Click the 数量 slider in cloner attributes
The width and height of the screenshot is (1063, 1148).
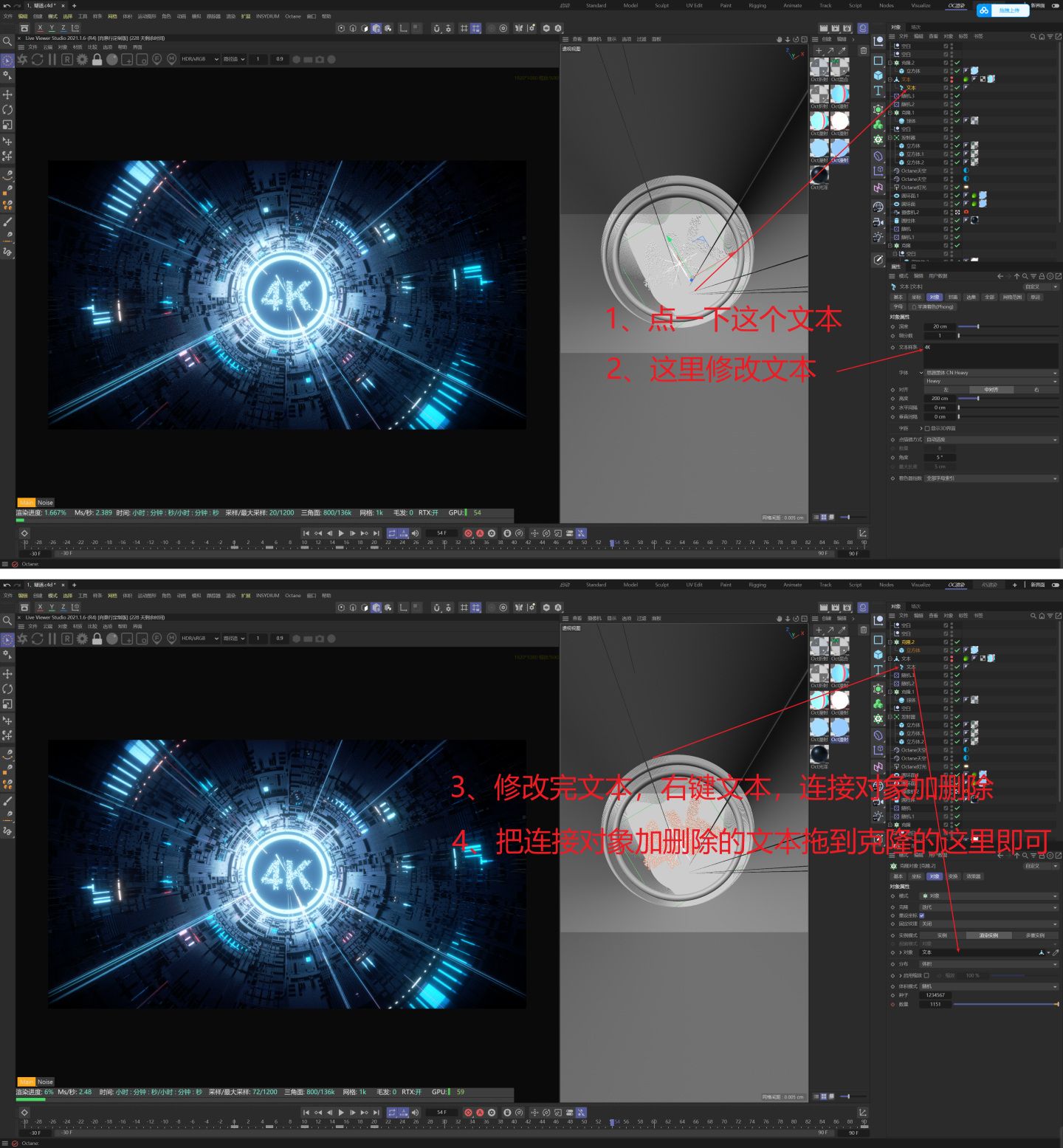(1006, 1004)
